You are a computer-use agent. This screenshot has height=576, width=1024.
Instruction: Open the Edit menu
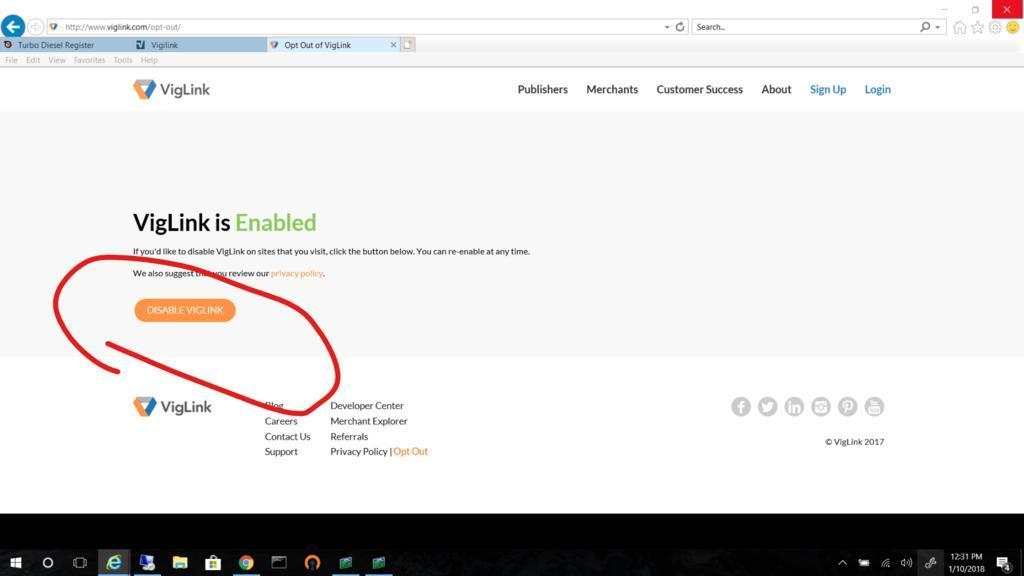33,60
